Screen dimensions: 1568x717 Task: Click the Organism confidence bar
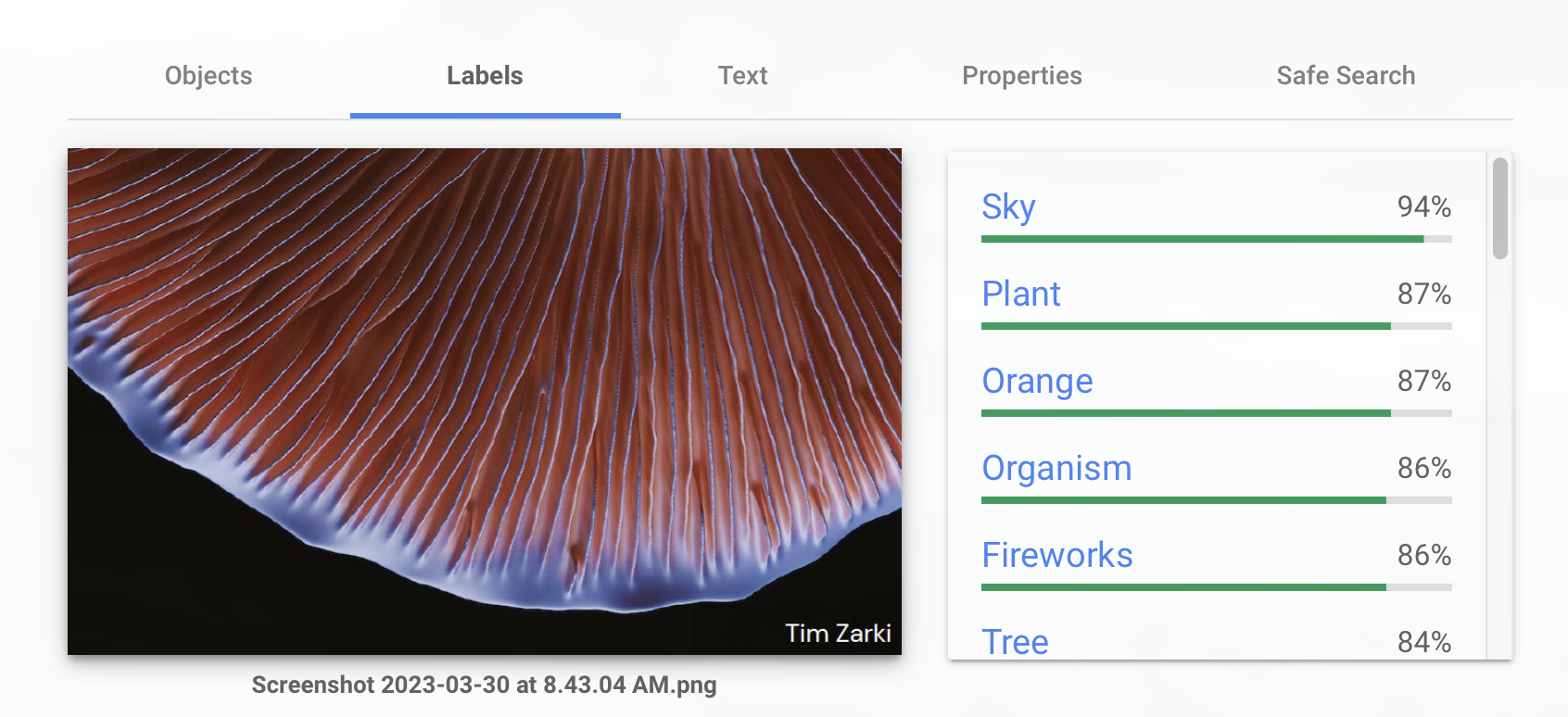pos(1216,500)
